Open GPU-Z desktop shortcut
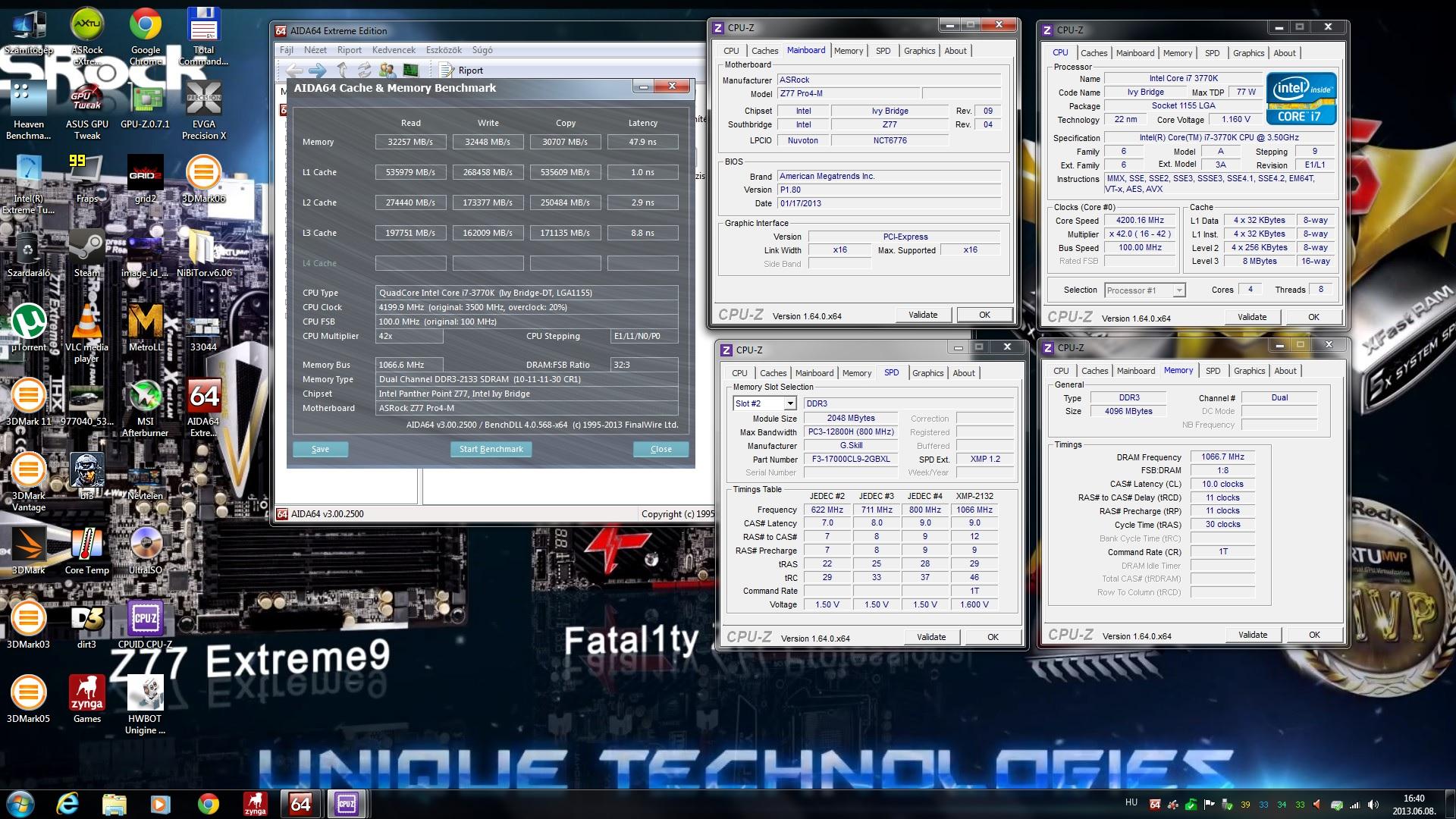The width and height of the screenshot is (1456, 819). [x=145, y=106]
